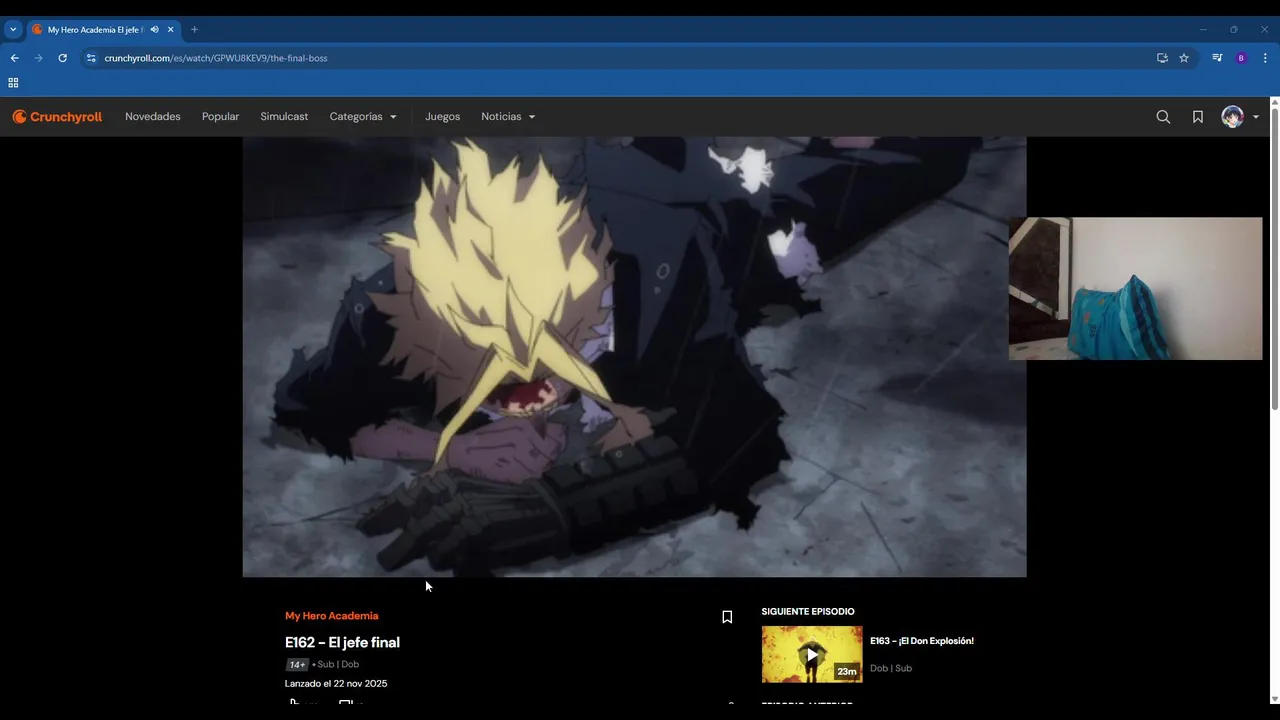The height and width of the screenshot is (720, 1280).
Task: Open the tab search dropdown arrow
Action: click(x=13, y=30)
